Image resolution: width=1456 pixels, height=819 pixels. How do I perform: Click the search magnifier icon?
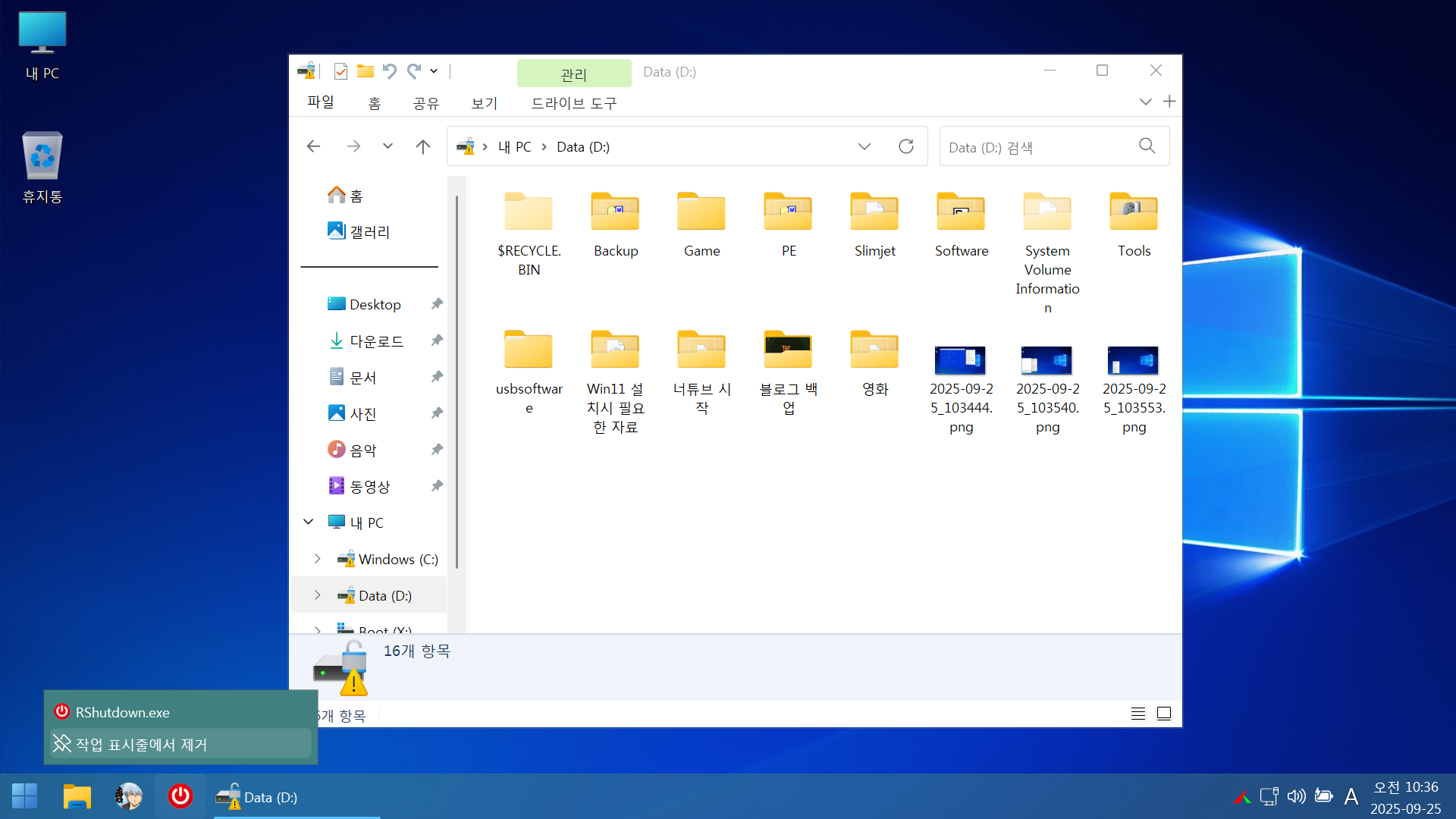(1147, 146)
